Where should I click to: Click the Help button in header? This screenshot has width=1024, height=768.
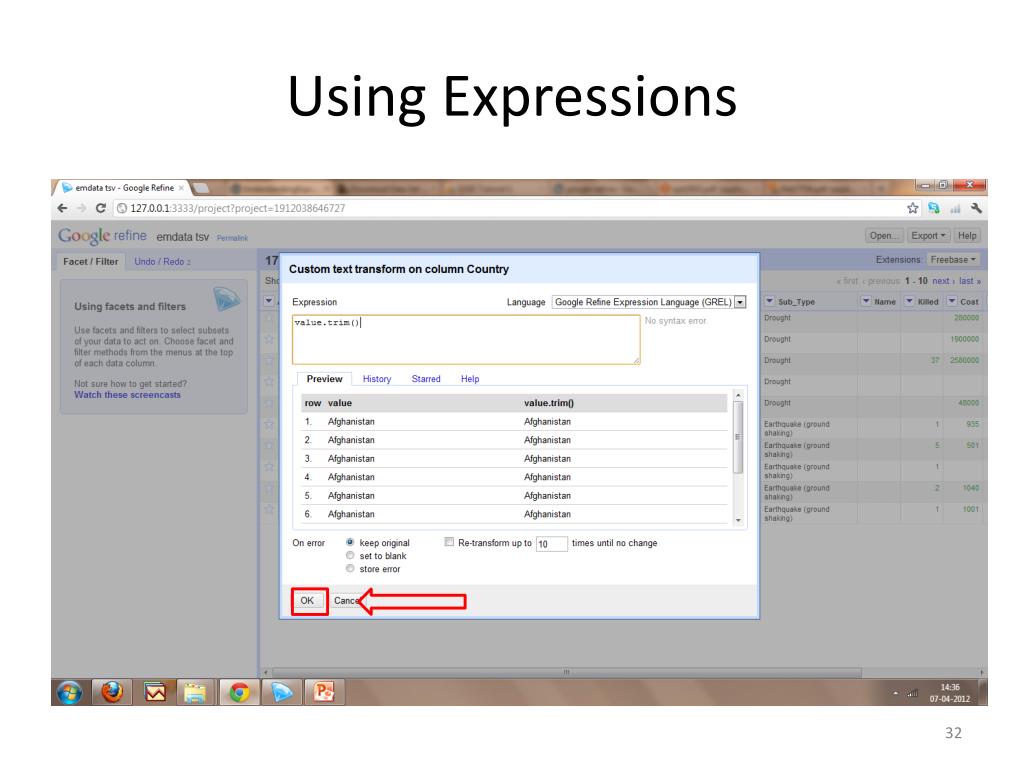point(967,236)
